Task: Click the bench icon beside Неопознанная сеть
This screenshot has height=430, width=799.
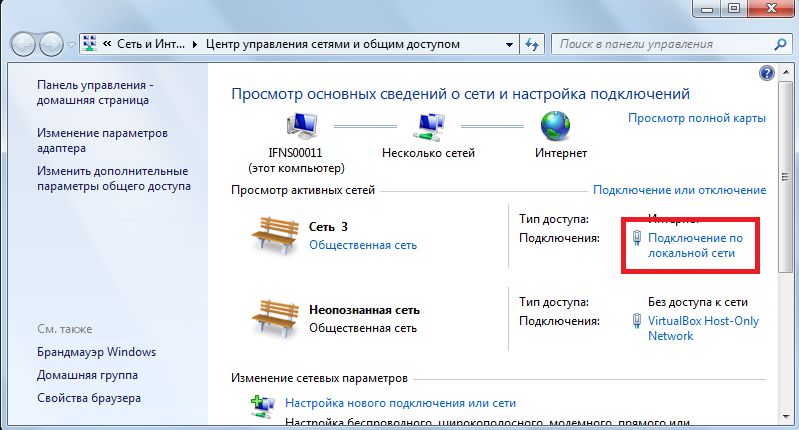Action: (271, 318)
